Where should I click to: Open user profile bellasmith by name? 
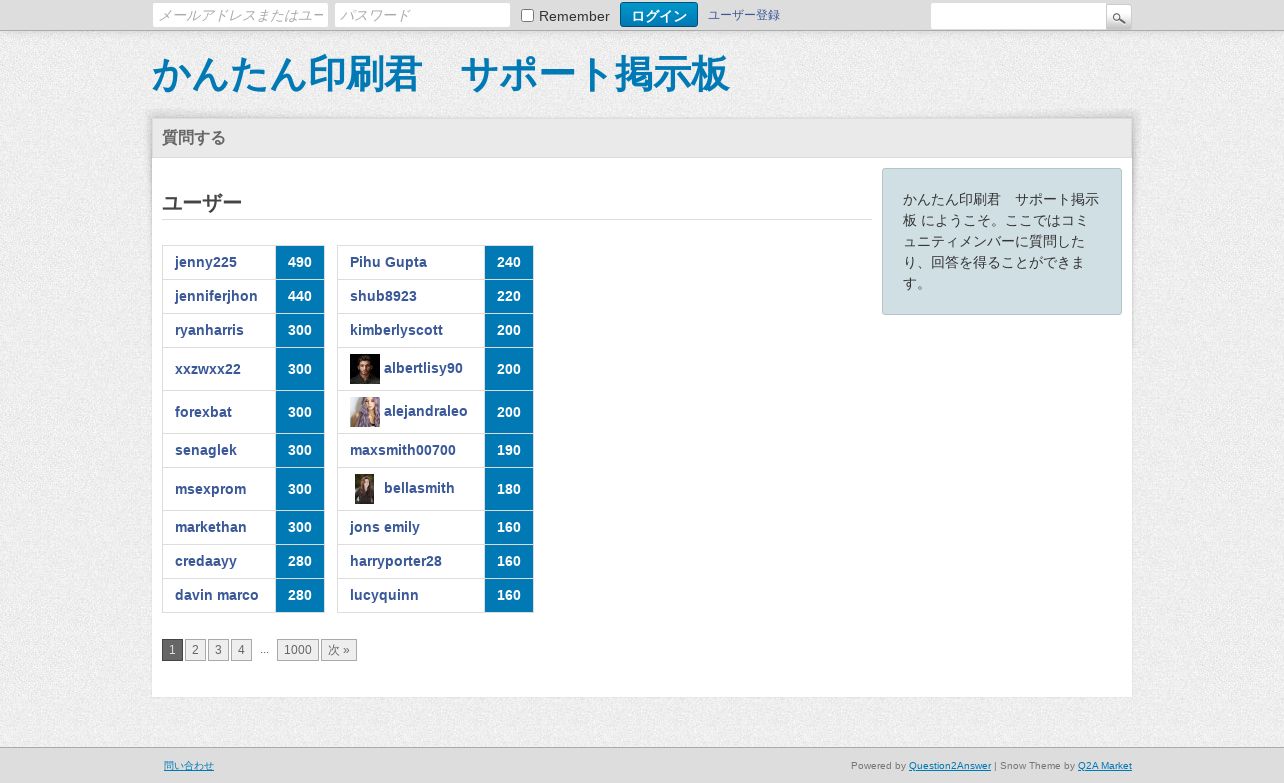click(419, 488)
